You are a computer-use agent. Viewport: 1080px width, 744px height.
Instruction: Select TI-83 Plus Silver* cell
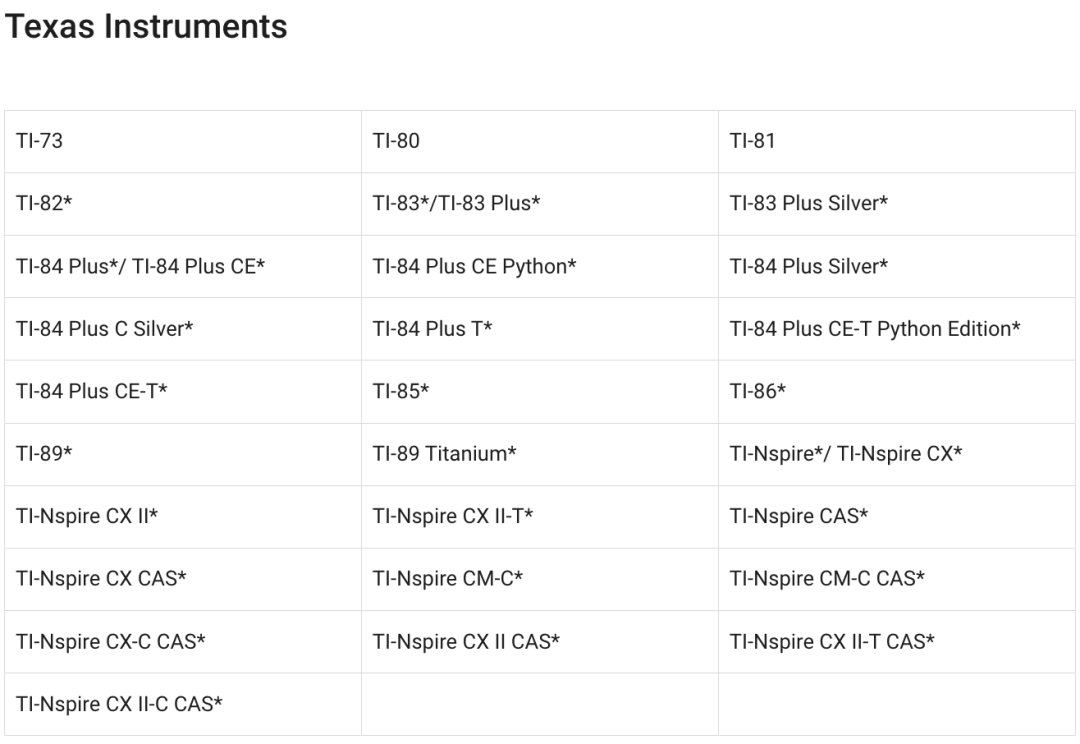point(809,204)
